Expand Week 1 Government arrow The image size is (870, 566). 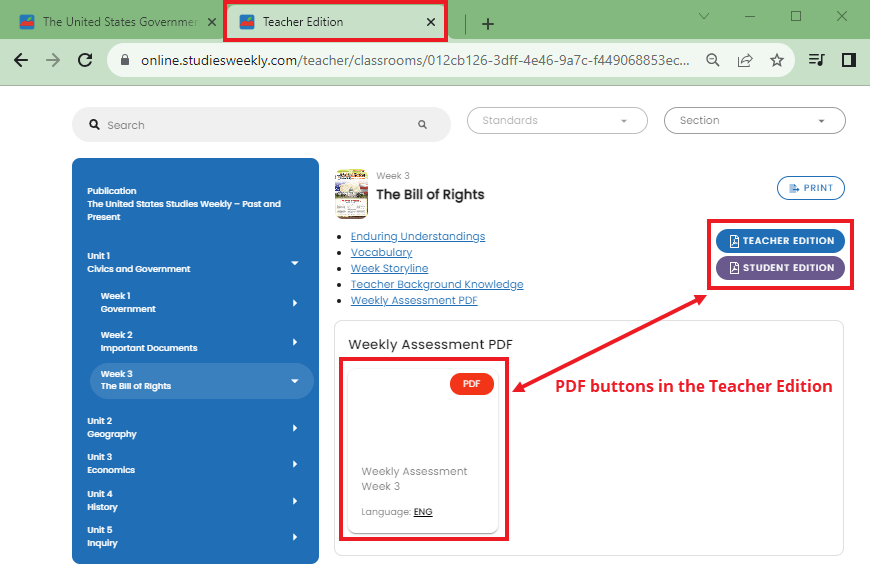pos(295,303)
